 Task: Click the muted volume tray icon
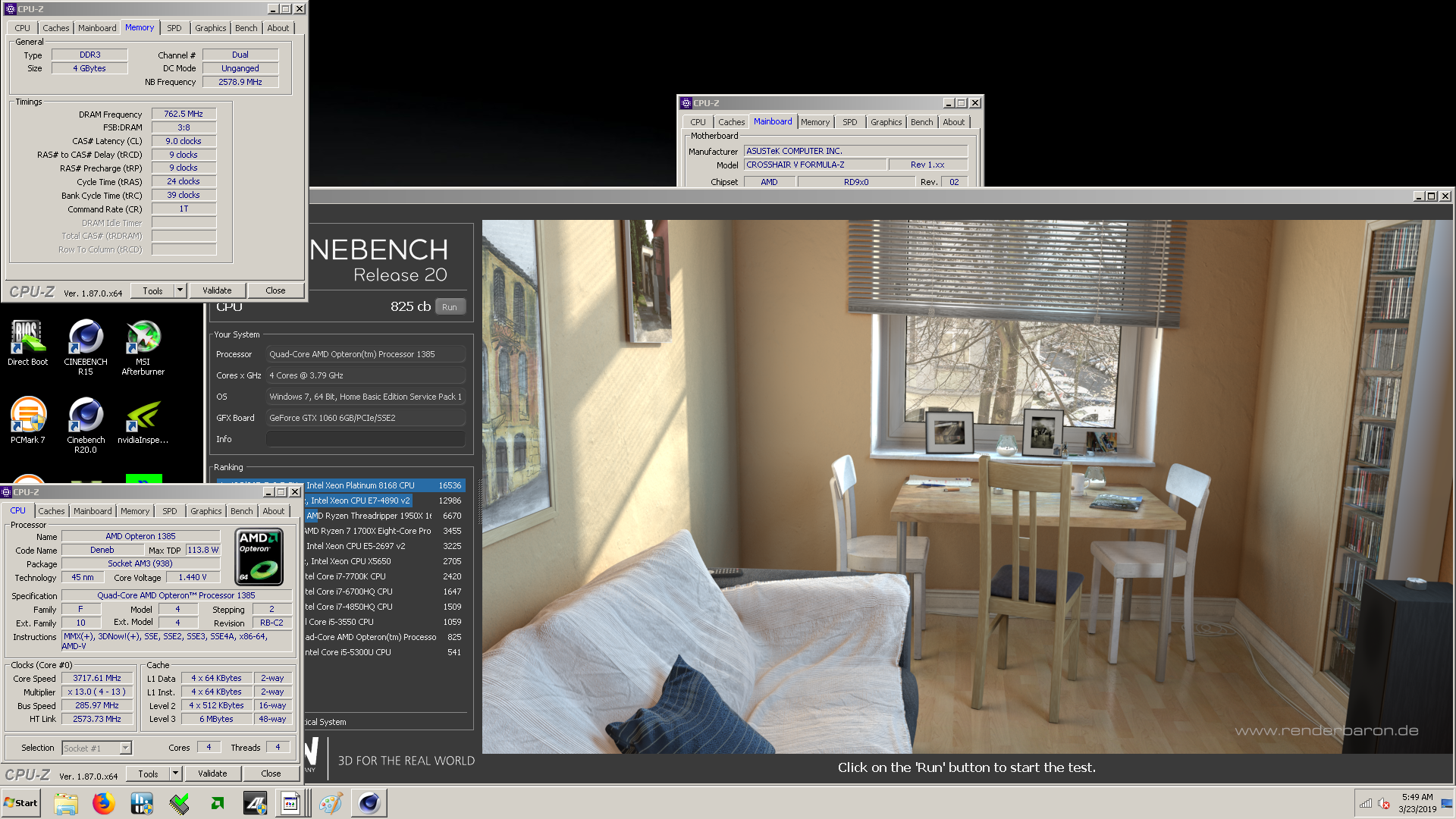(1383, 803)
